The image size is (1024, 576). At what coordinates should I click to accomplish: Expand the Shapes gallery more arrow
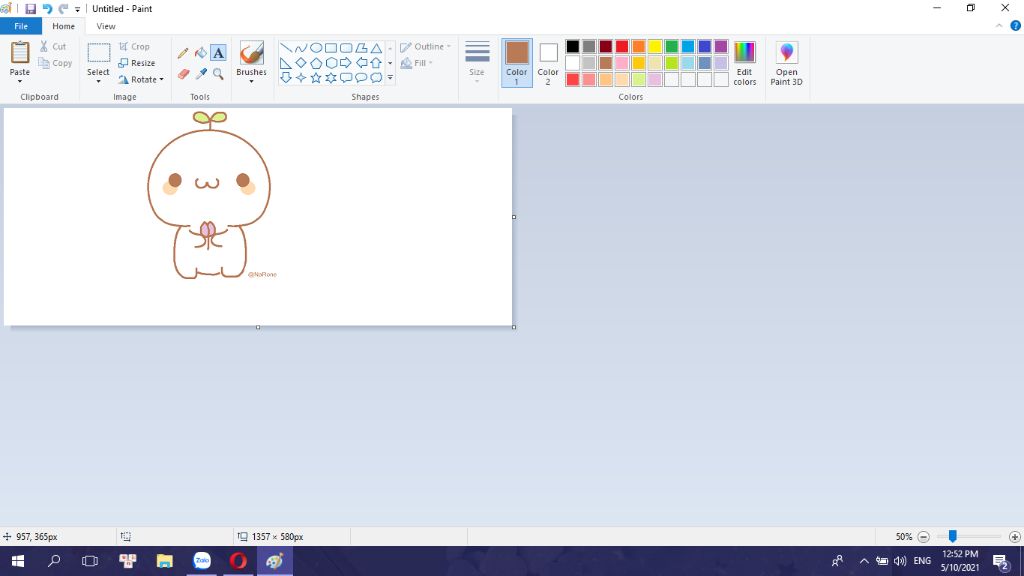(390, 78)
